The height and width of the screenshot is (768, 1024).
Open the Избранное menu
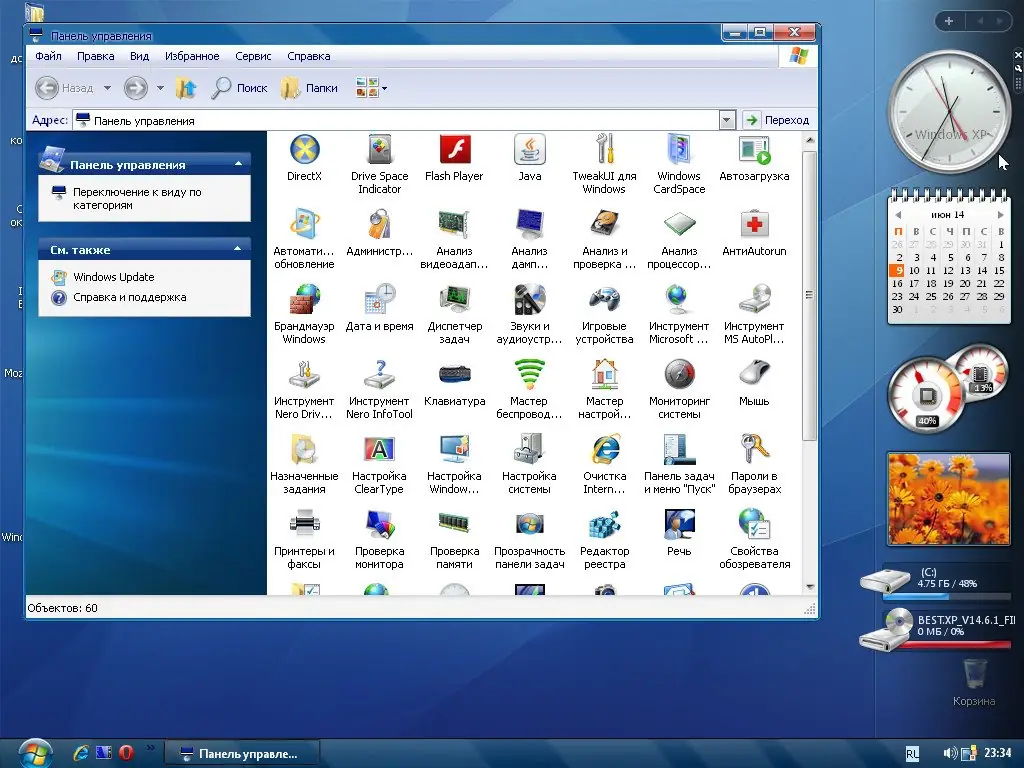pyautogui.click(x=192, y=56)
